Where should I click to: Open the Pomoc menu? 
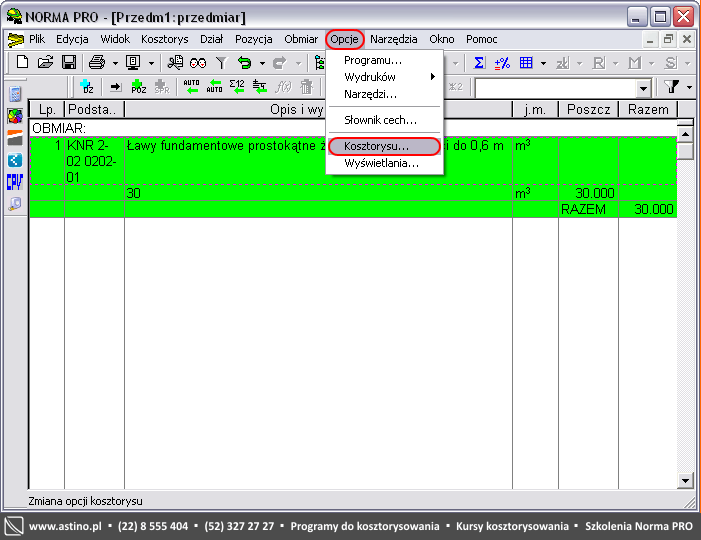pos(481,39)
